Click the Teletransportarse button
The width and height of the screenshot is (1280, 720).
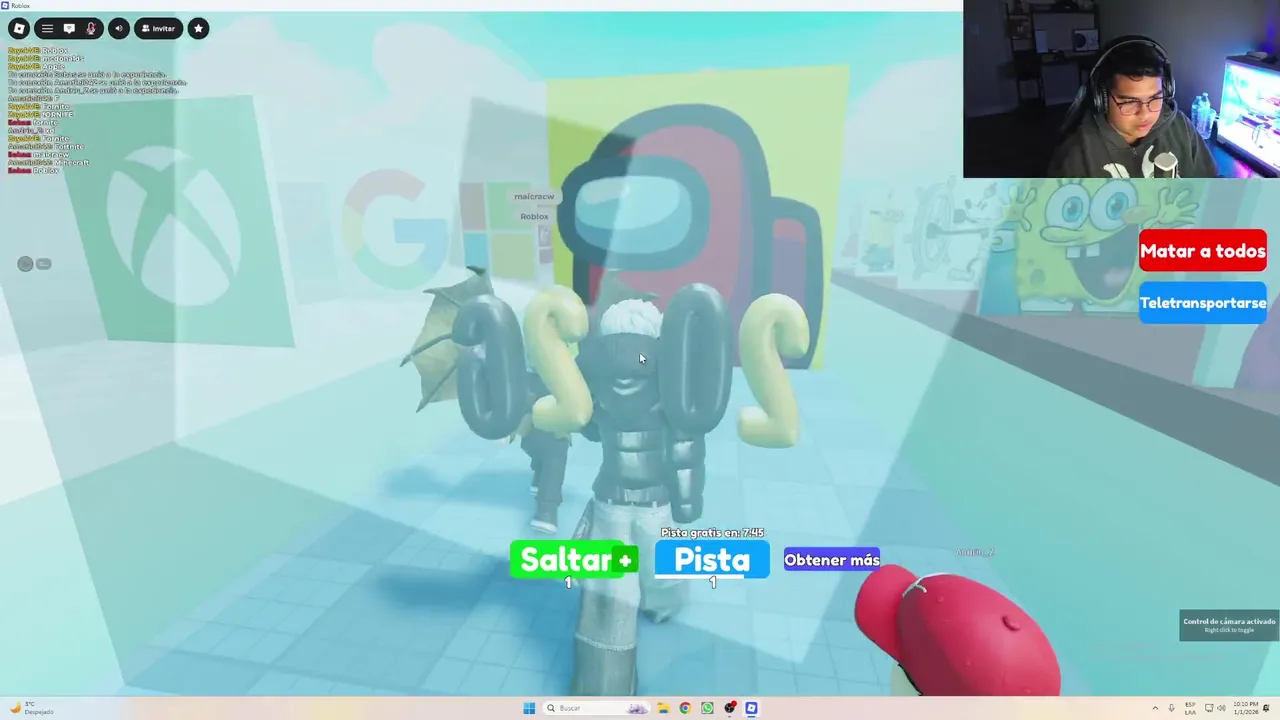click(1203, 303)
